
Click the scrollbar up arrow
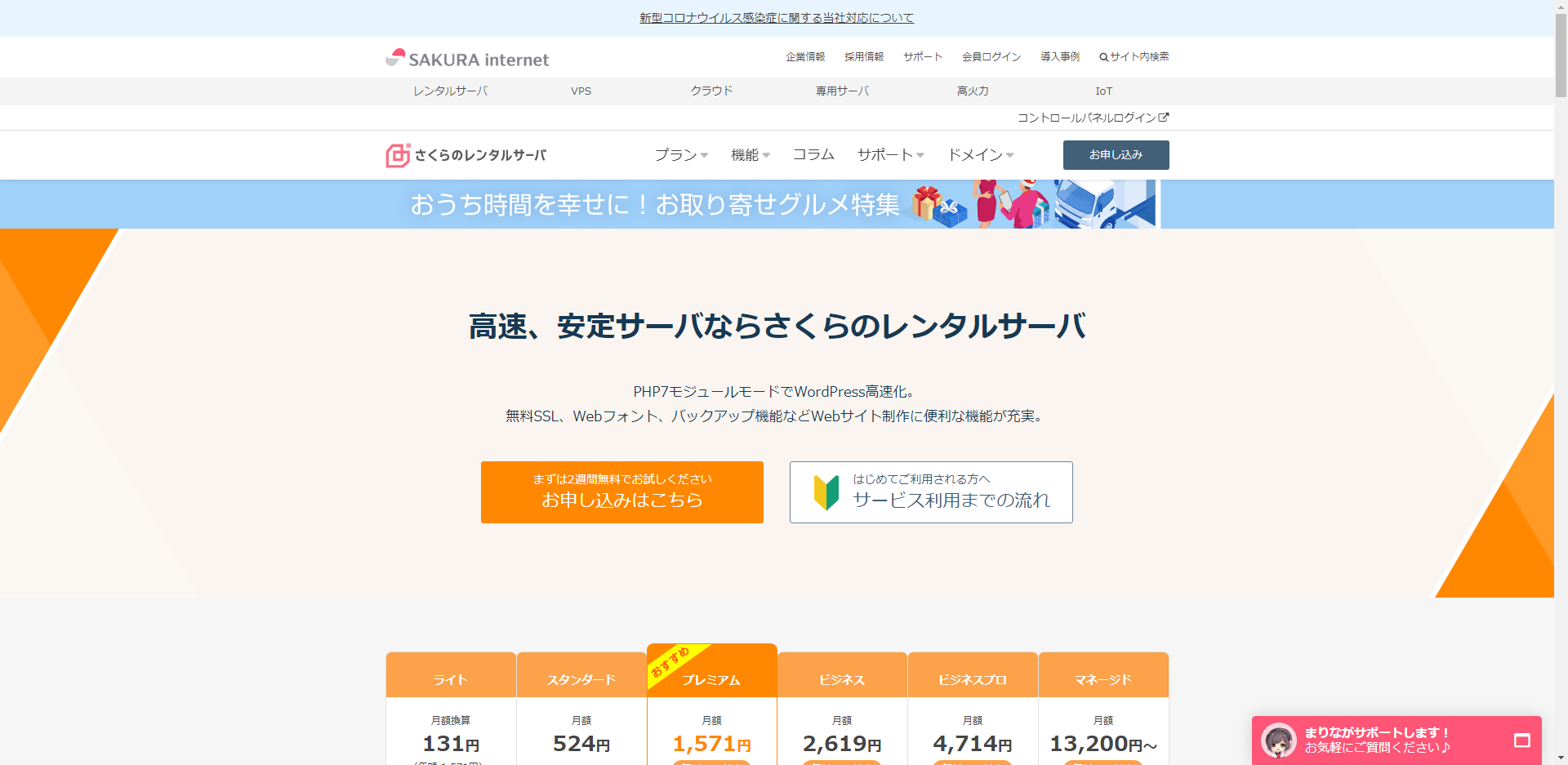point(1561,7)
